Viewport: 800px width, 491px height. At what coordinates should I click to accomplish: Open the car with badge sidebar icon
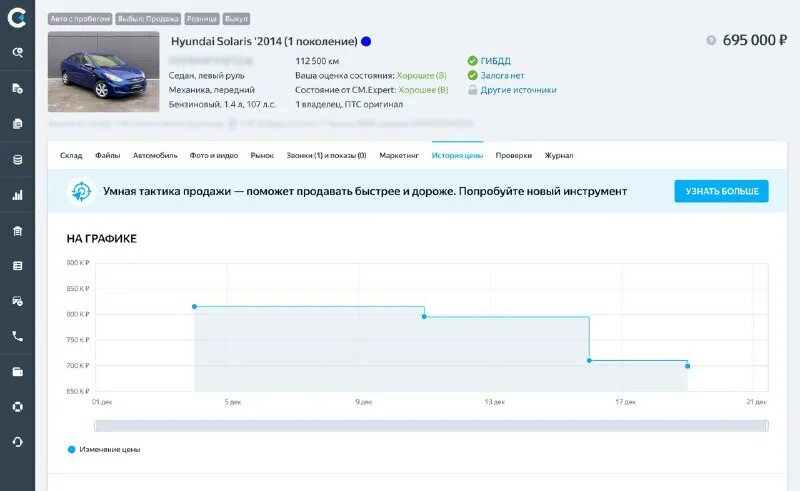click(17, 301)
